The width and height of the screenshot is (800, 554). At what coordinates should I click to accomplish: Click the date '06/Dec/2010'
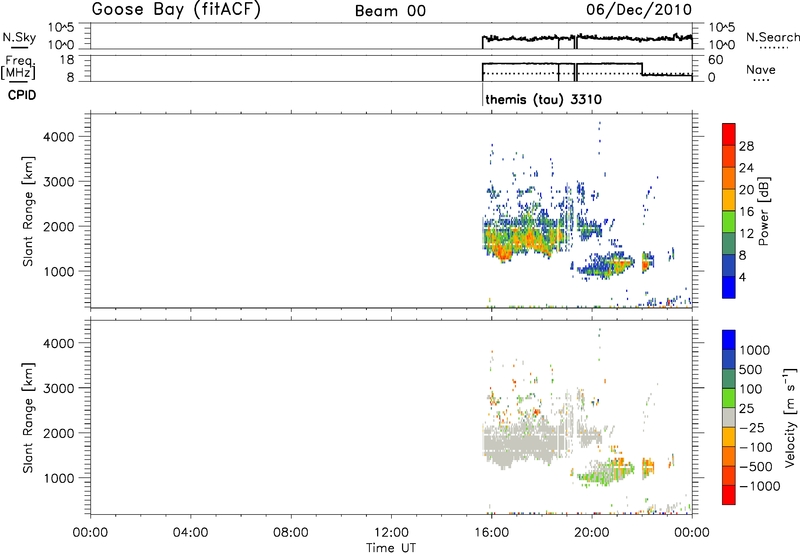tap(639, 10)
